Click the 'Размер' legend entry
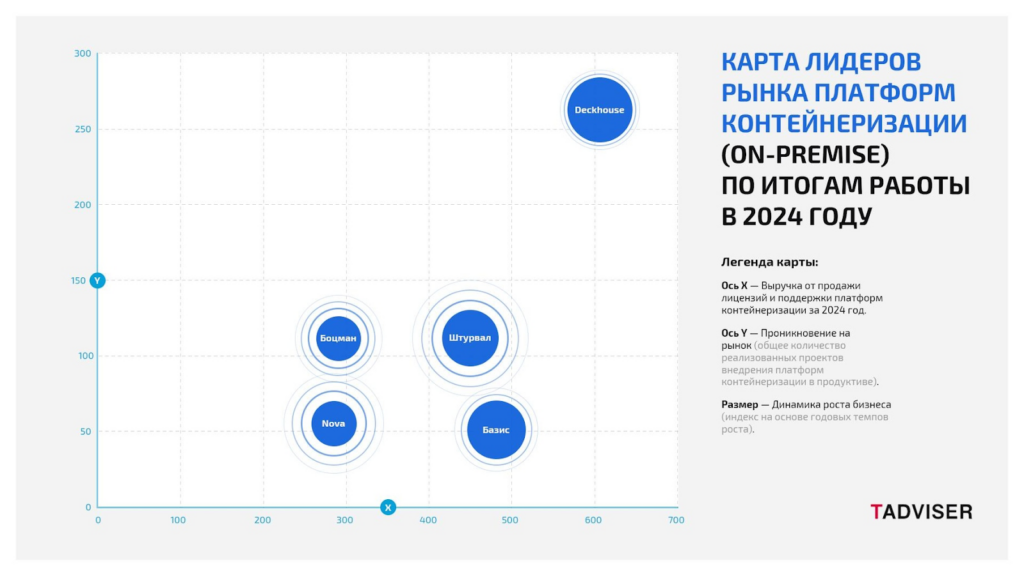This screenshot has width=1024, height=576. (743, 404)
